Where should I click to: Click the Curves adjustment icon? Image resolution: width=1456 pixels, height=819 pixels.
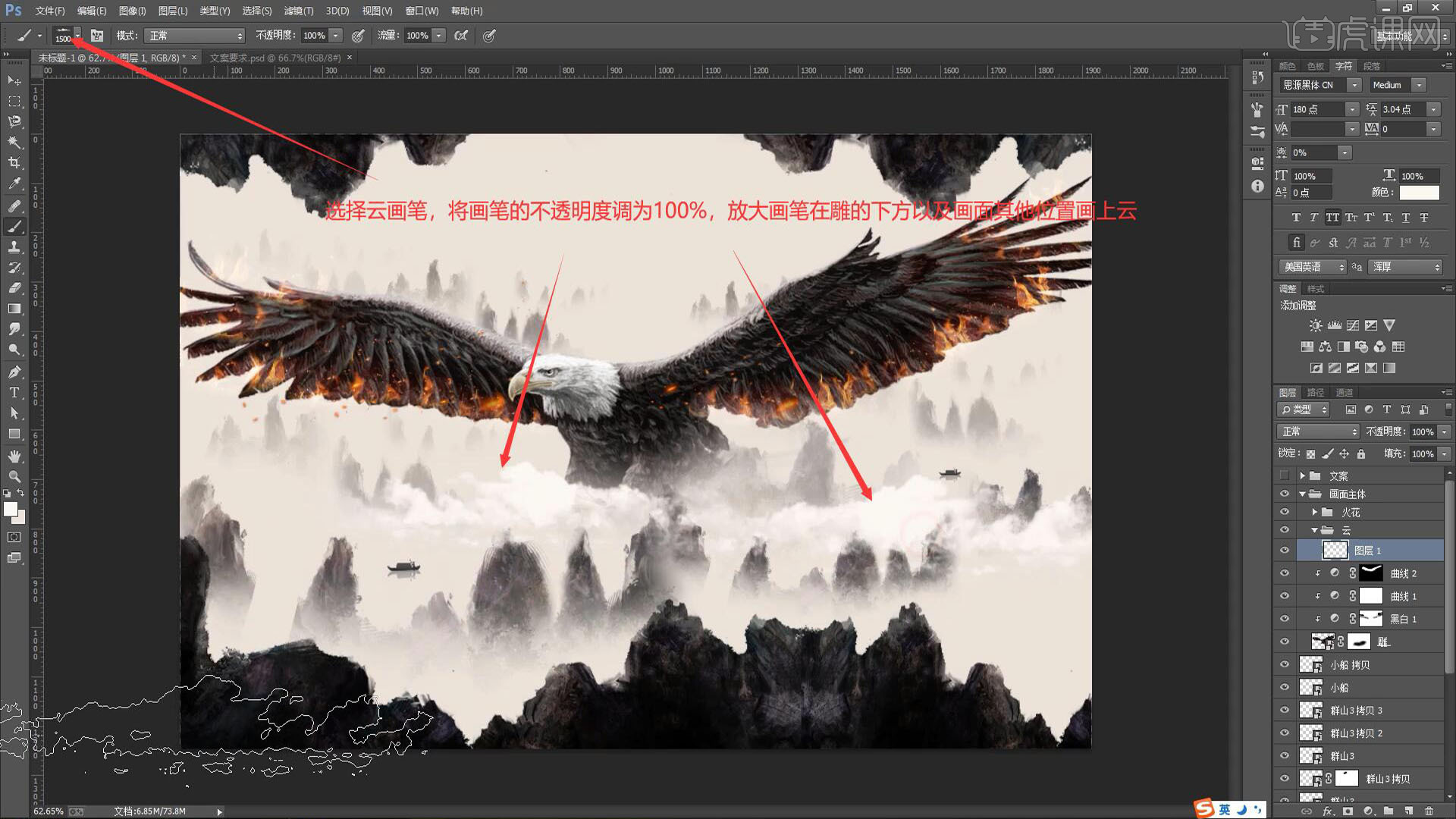click(1352, 325)
